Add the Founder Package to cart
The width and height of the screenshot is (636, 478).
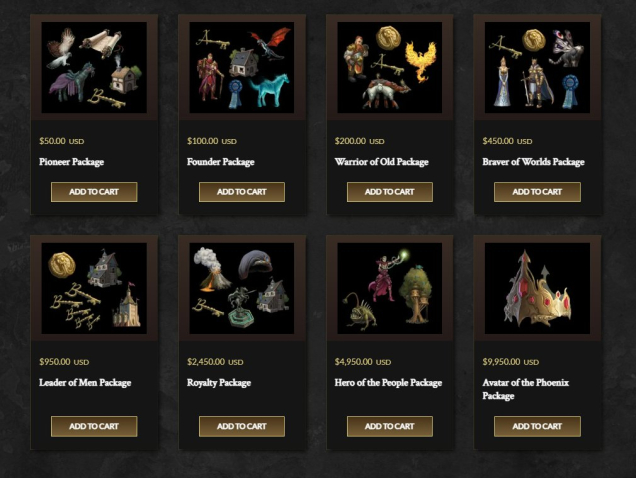(x=242, y=192)
